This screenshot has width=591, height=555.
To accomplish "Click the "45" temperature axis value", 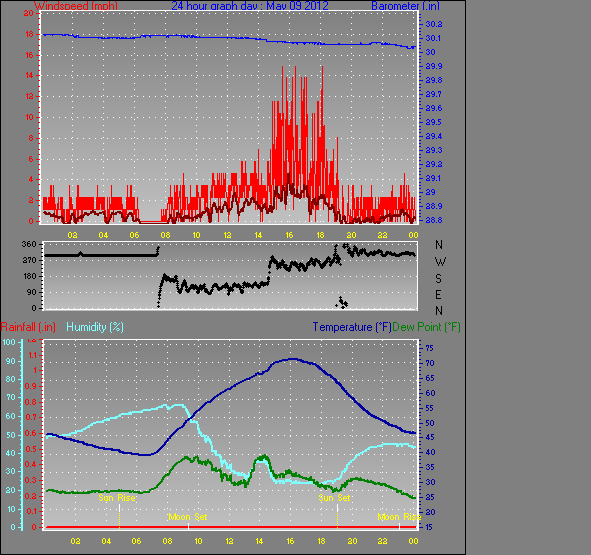I will click(429, 437).
